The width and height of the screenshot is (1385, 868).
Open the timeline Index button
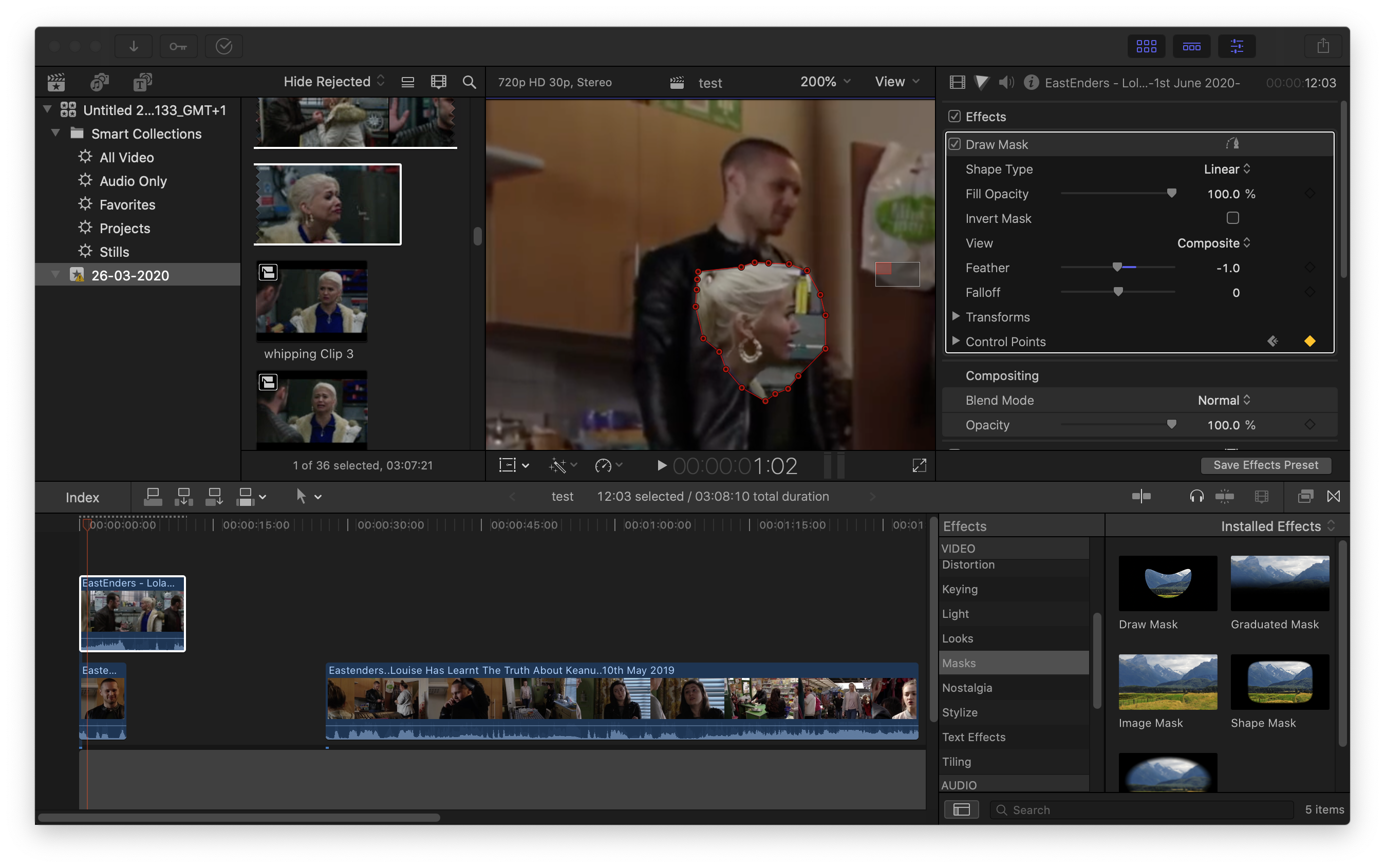point(82,497)
